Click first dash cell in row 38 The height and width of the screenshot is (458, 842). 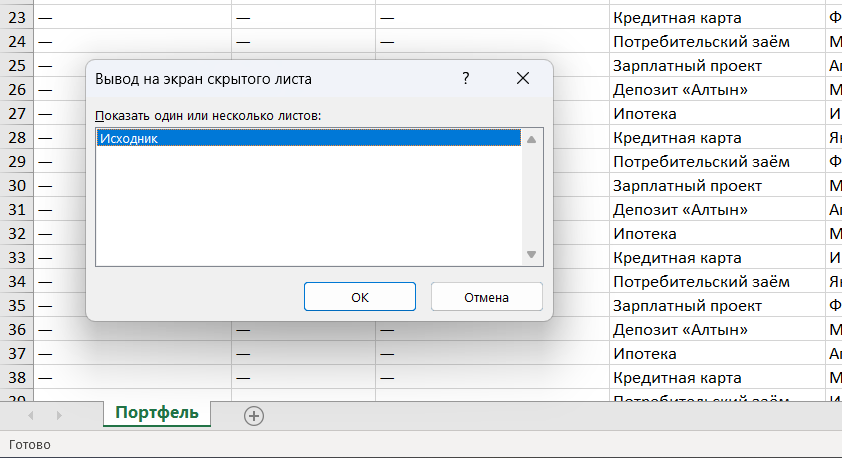click(133, 377)
